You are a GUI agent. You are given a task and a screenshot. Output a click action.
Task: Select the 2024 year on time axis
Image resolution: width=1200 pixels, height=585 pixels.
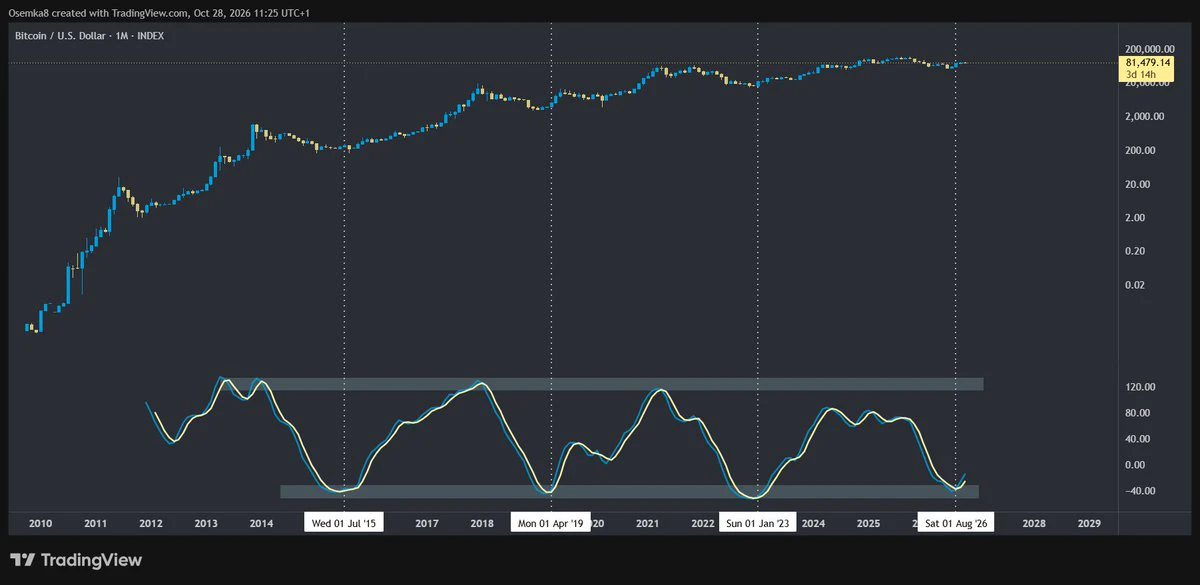pyautogui.click(x=813, y=523)
